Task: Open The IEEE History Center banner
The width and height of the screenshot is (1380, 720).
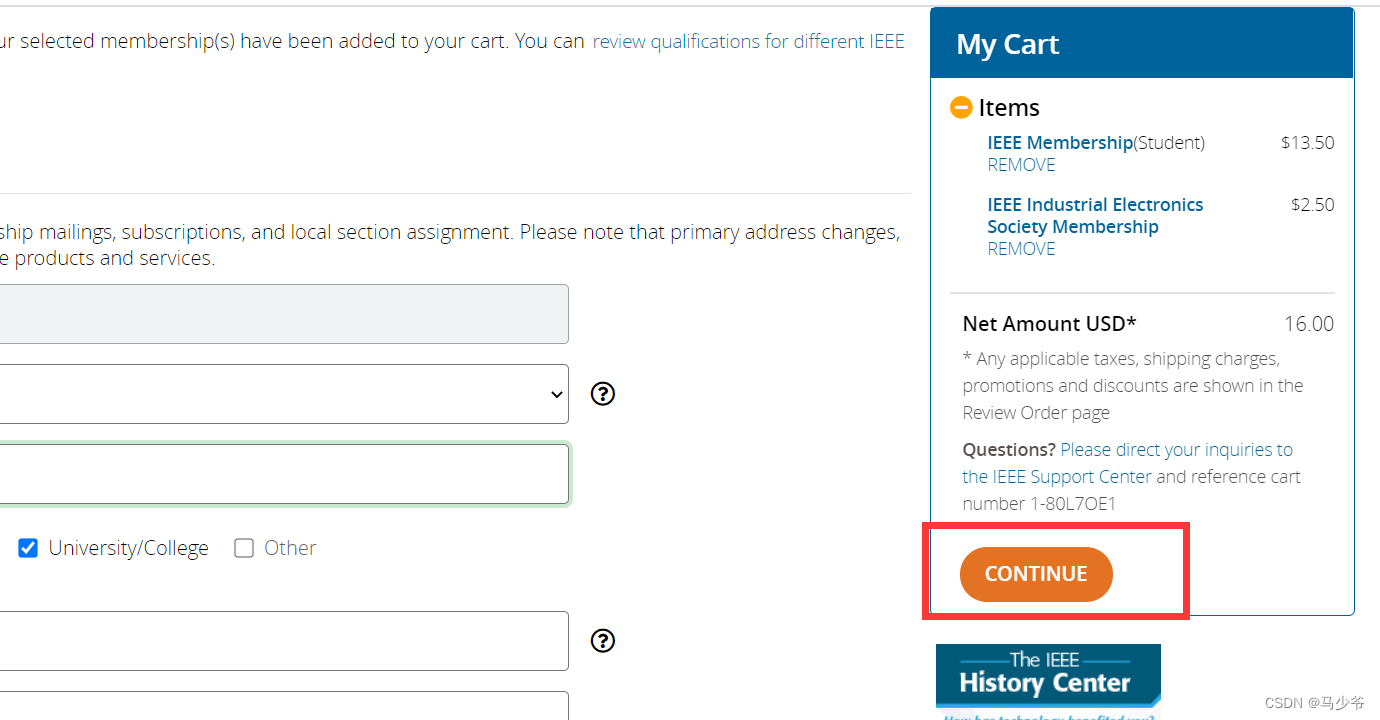Action: click(1047, 678)
